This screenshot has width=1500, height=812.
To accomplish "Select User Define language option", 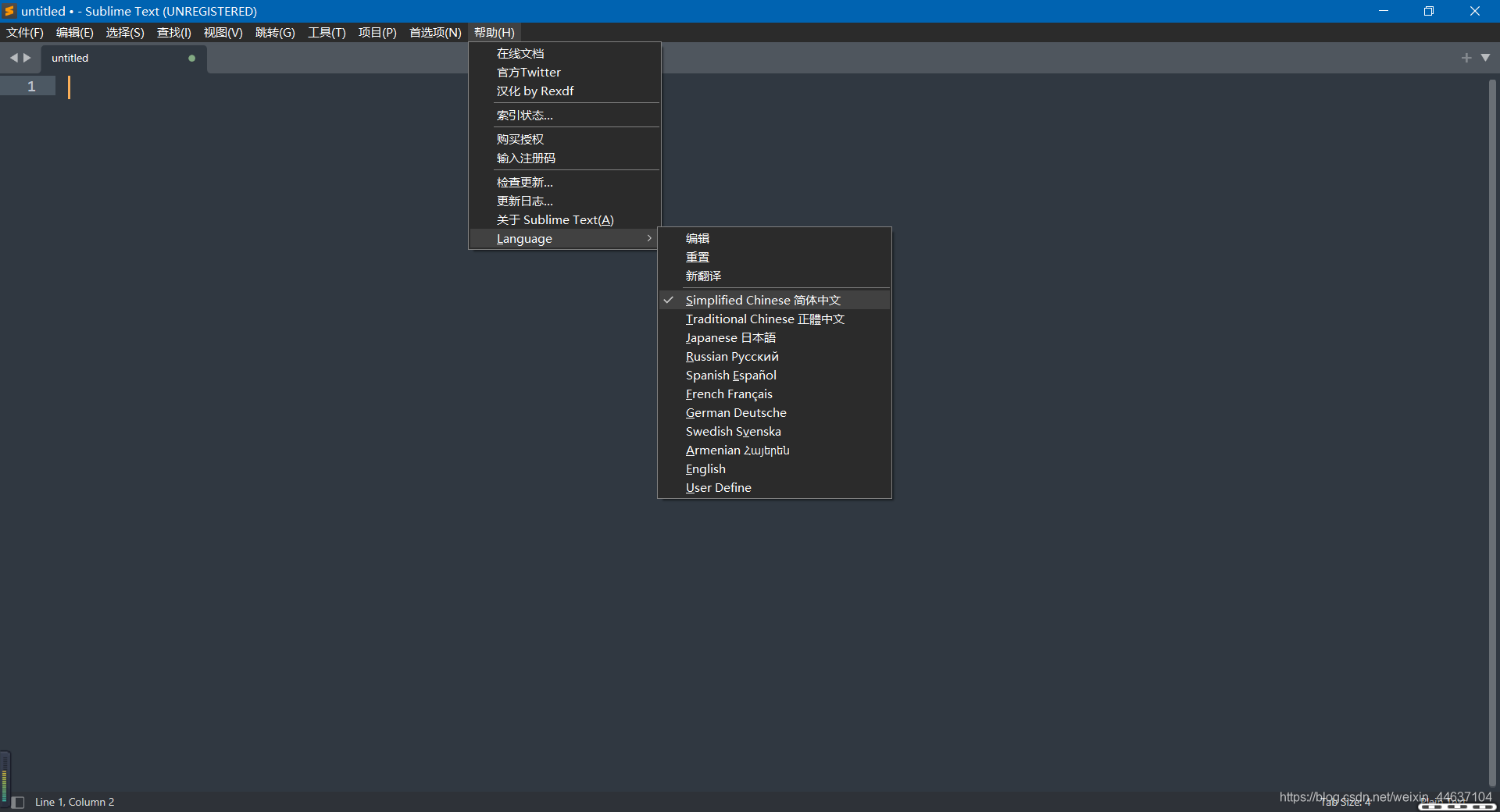I will coord(774,487).
